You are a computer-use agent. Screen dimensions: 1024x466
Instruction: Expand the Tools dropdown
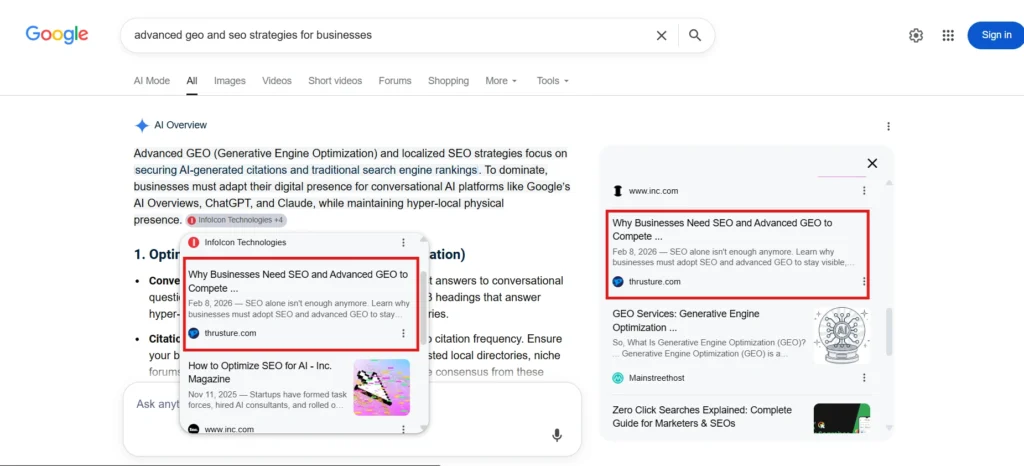pyautogui.click(x=552, y=81)
